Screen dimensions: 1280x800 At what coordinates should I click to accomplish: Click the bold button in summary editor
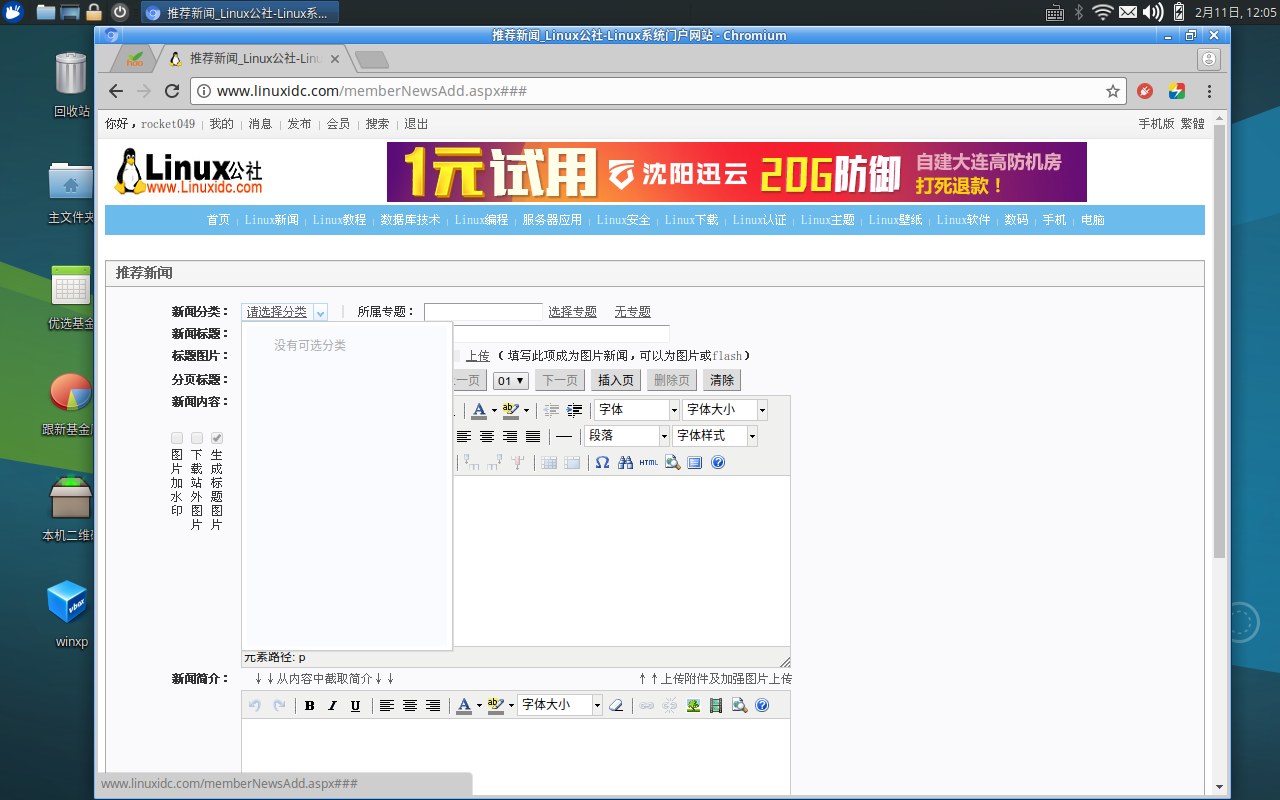click(x=310, y=706)
